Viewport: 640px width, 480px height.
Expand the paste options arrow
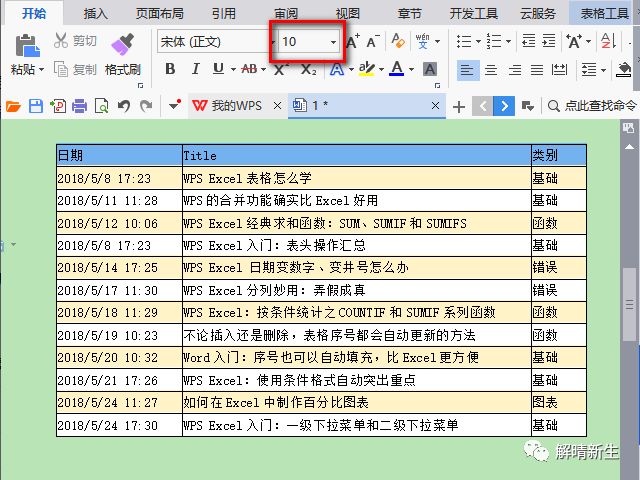point(41,70)
